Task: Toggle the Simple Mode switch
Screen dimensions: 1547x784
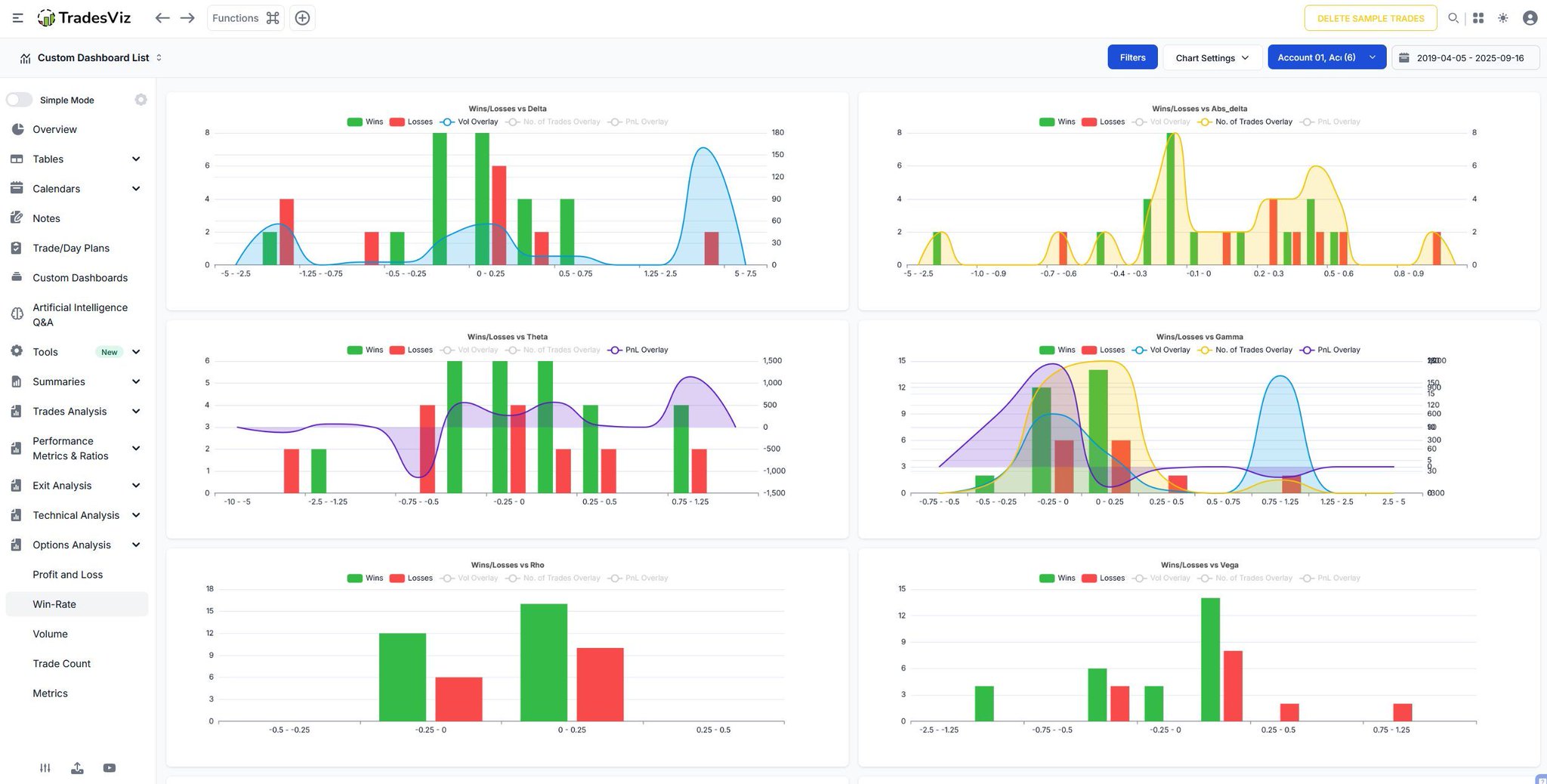Action: (19, 100)
